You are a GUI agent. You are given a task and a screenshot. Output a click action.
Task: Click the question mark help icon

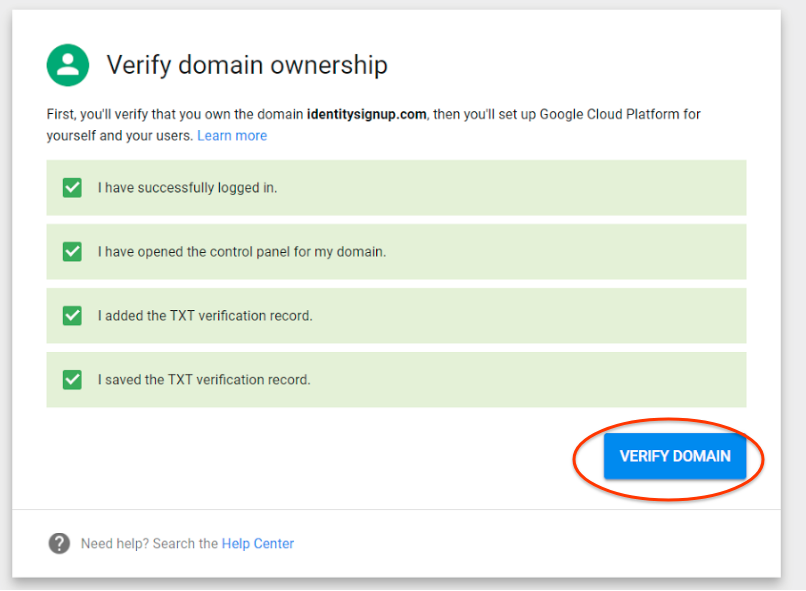pyautogui.click(x=59, y=543)
